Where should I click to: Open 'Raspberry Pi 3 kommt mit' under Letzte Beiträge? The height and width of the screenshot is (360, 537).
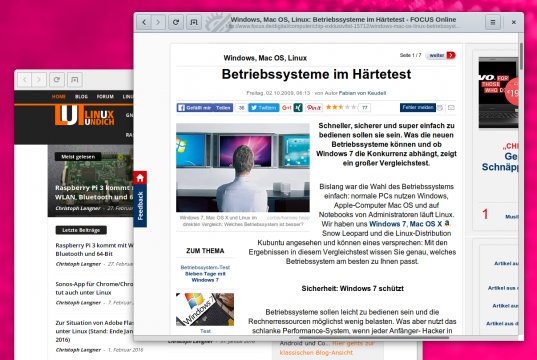(x=95, y=249)
